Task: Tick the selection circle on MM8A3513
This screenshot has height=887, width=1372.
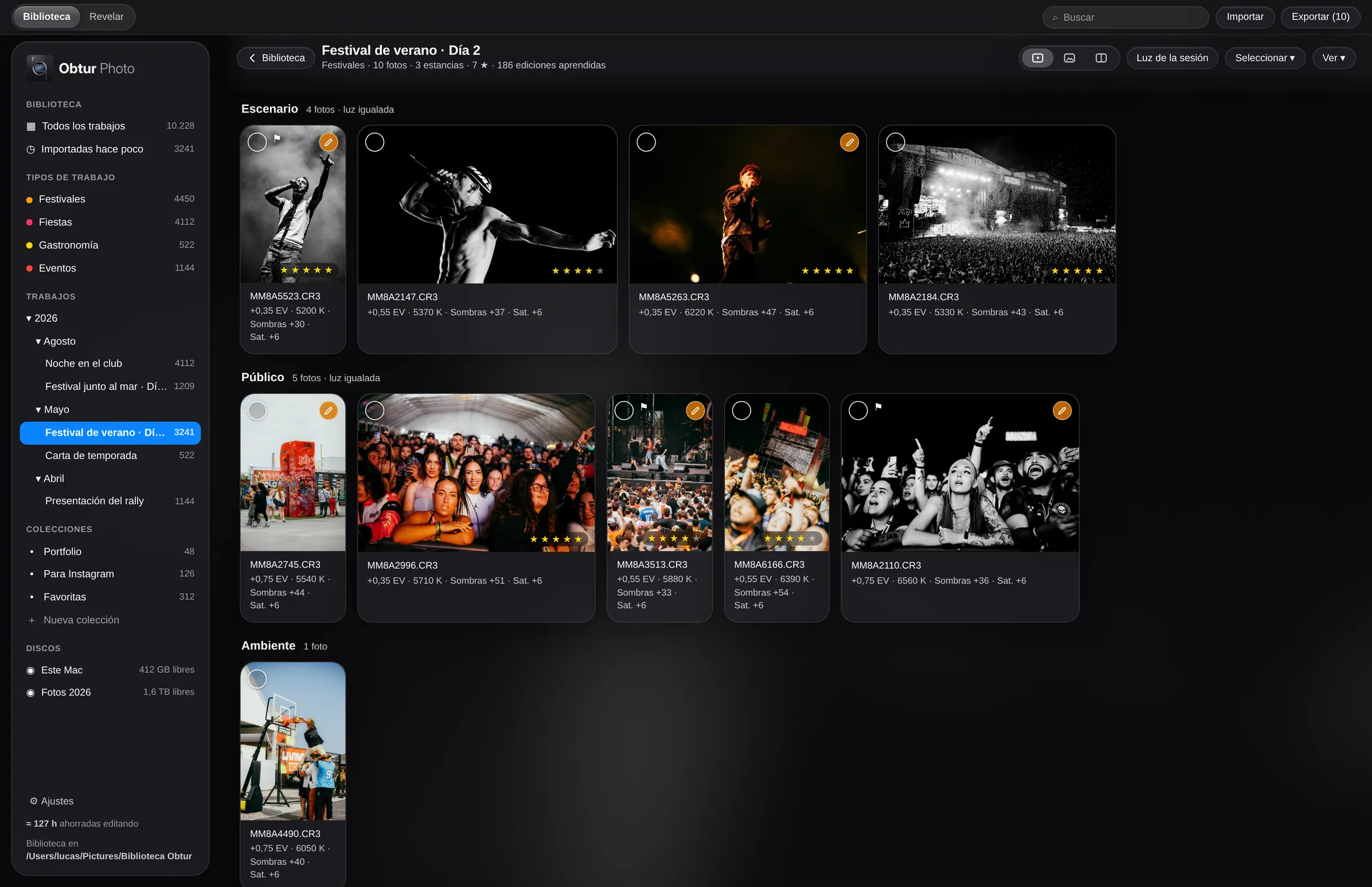Action: coord(624,410)
